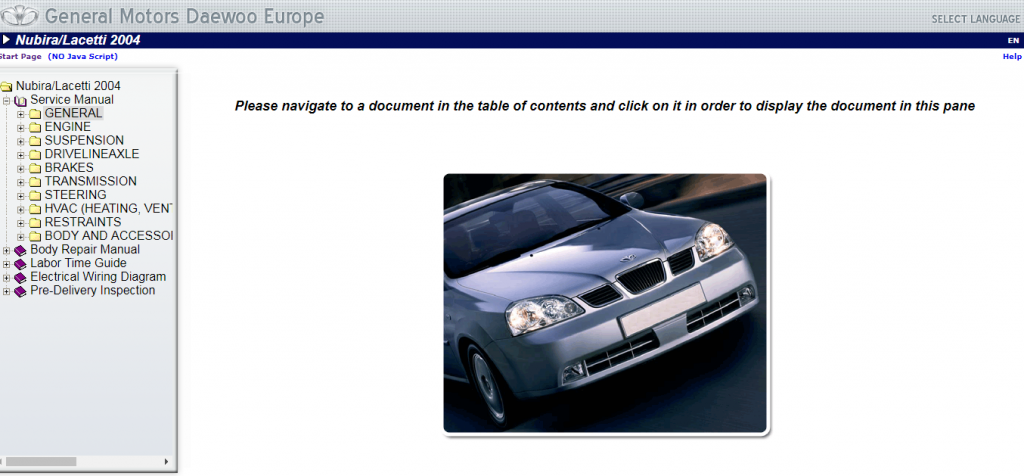Expand the Body Repair Manual node
1024x476 pixels.
click(7, 250)
